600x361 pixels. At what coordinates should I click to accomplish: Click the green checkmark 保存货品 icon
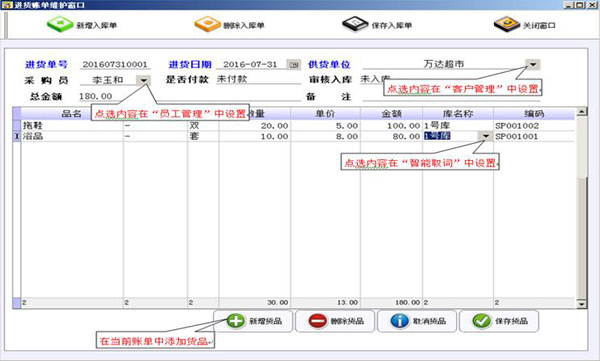tap(481, 321)
